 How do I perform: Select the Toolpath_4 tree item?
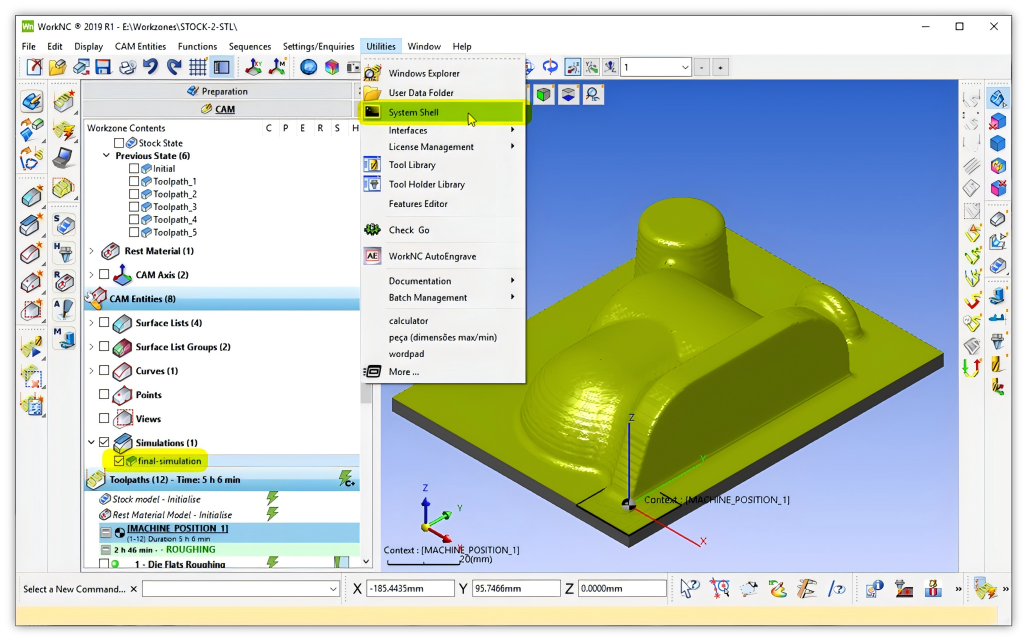click(x=174, y=219)
